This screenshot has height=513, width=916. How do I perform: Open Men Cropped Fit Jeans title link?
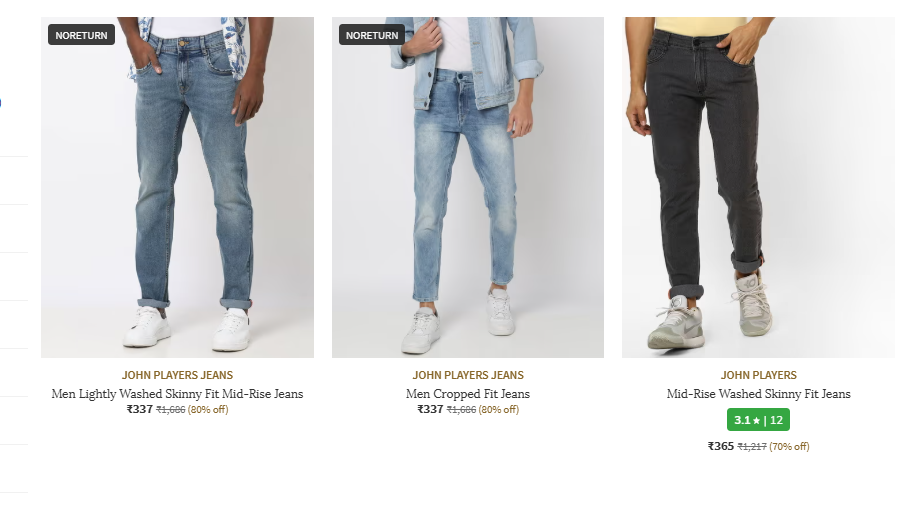468,394
